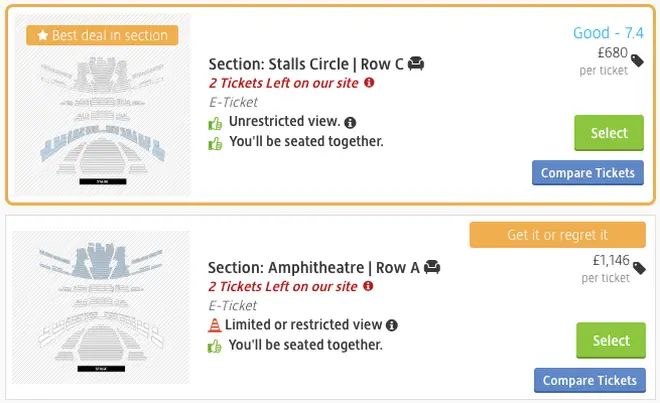660x403 pixels.
Task: Compare Tickets for Stalls Circle listing
Action: coord(588,173)
